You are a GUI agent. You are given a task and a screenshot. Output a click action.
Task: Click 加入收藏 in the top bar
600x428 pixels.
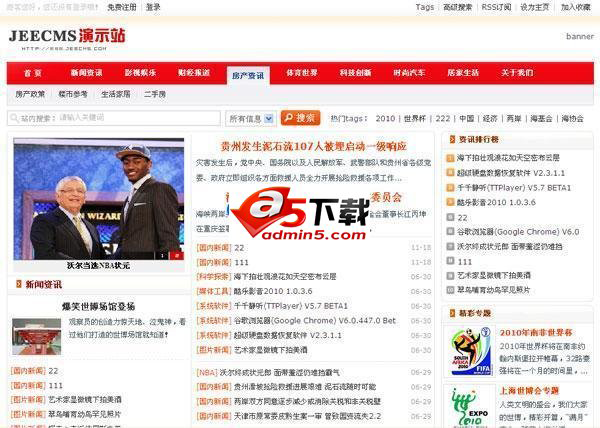[x=576, y=7]
